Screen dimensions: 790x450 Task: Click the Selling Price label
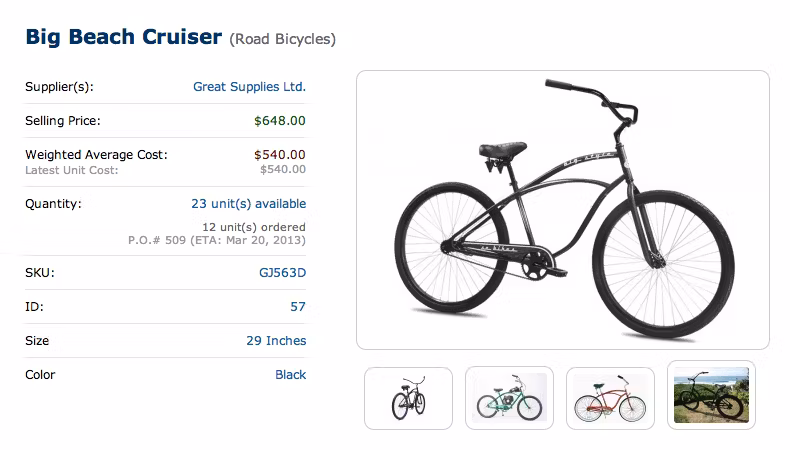63,121
